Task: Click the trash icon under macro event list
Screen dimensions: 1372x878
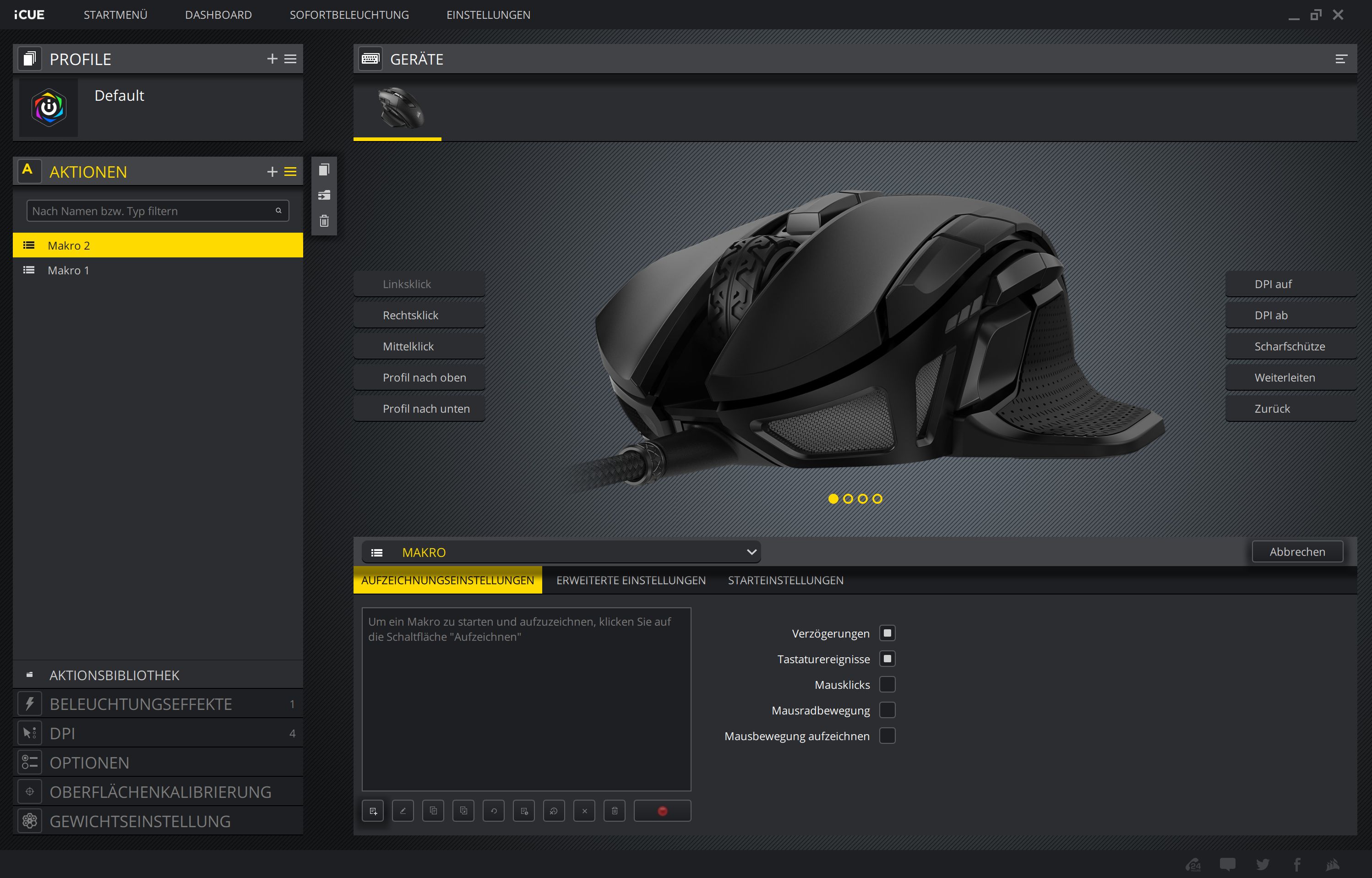Action: 615,811
